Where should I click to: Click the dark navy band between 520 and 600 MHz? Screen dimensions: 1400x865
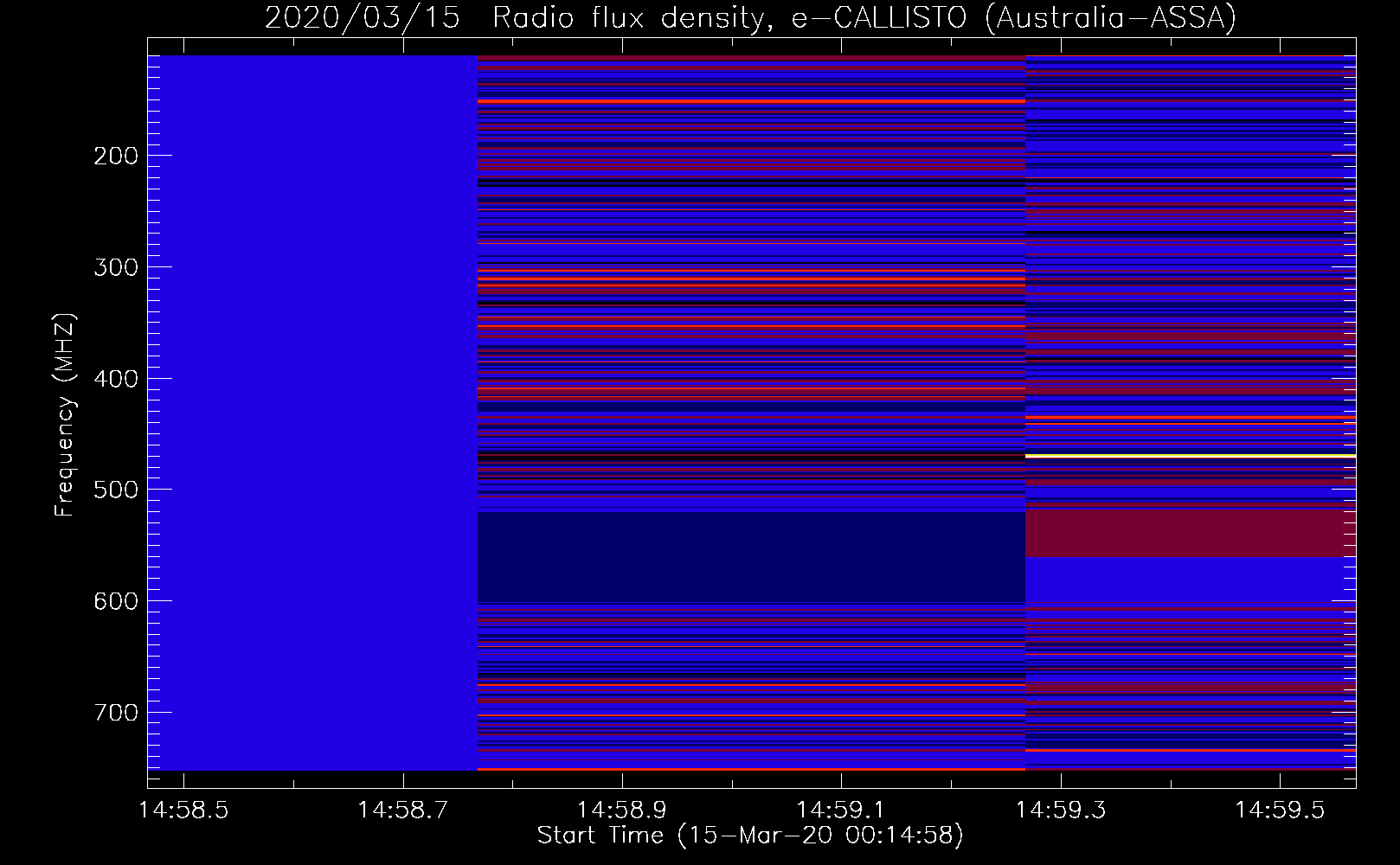[x=751, y=557]
